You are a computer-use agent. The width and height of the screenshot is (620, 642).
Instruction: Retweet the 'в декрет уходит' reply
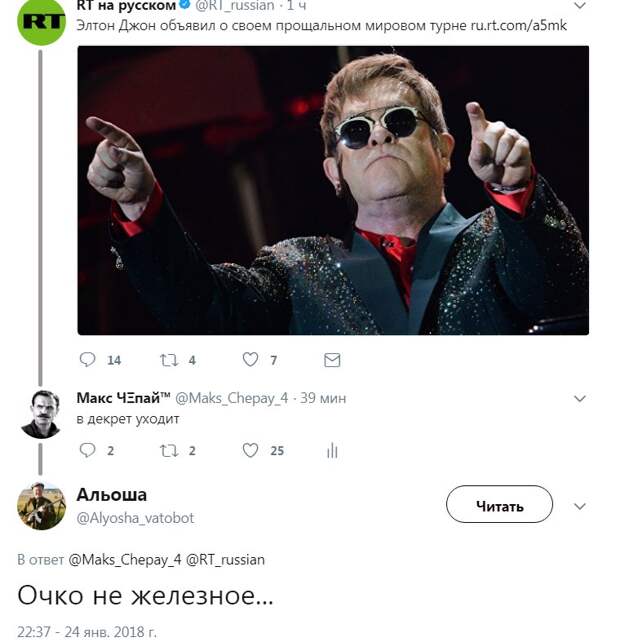[169, 450]
